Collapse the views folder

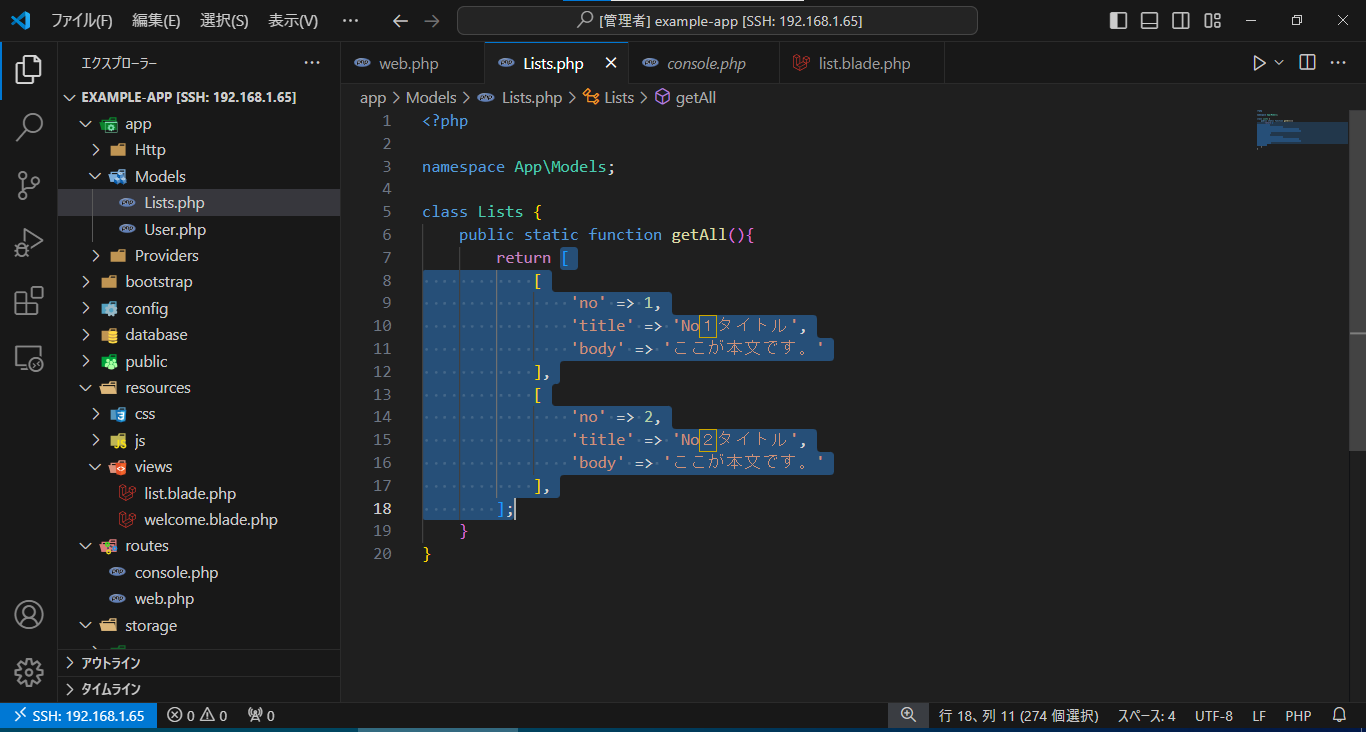coord(199,466)
